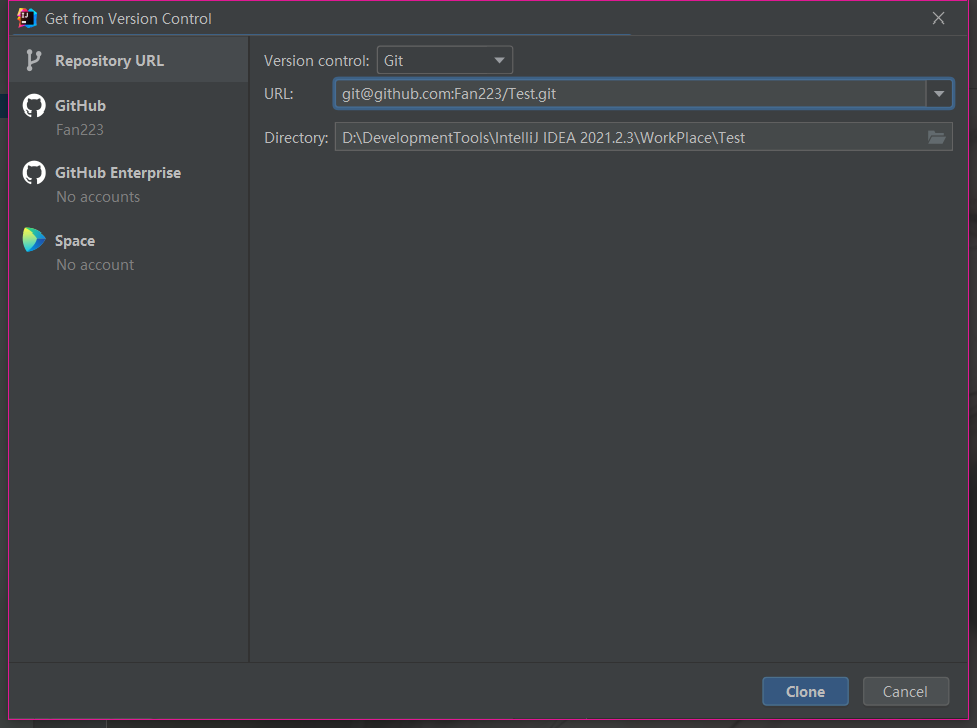This screenshot has width=977, height=728.
Task: Expand the URL history dropdown arrow
Action: tap(939, 94)
